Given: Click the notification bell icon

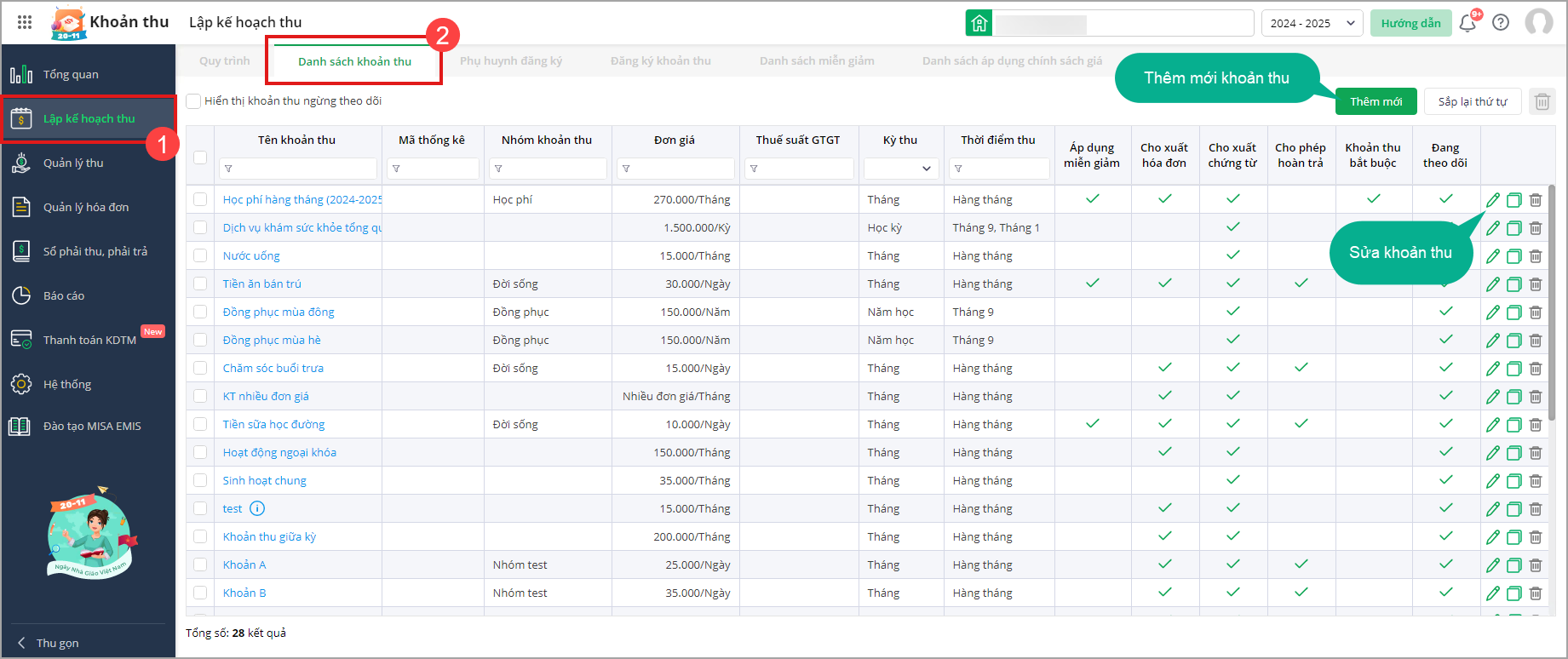Looking at the screenshot, I should pyautogui.click(x=1467, y=23).
